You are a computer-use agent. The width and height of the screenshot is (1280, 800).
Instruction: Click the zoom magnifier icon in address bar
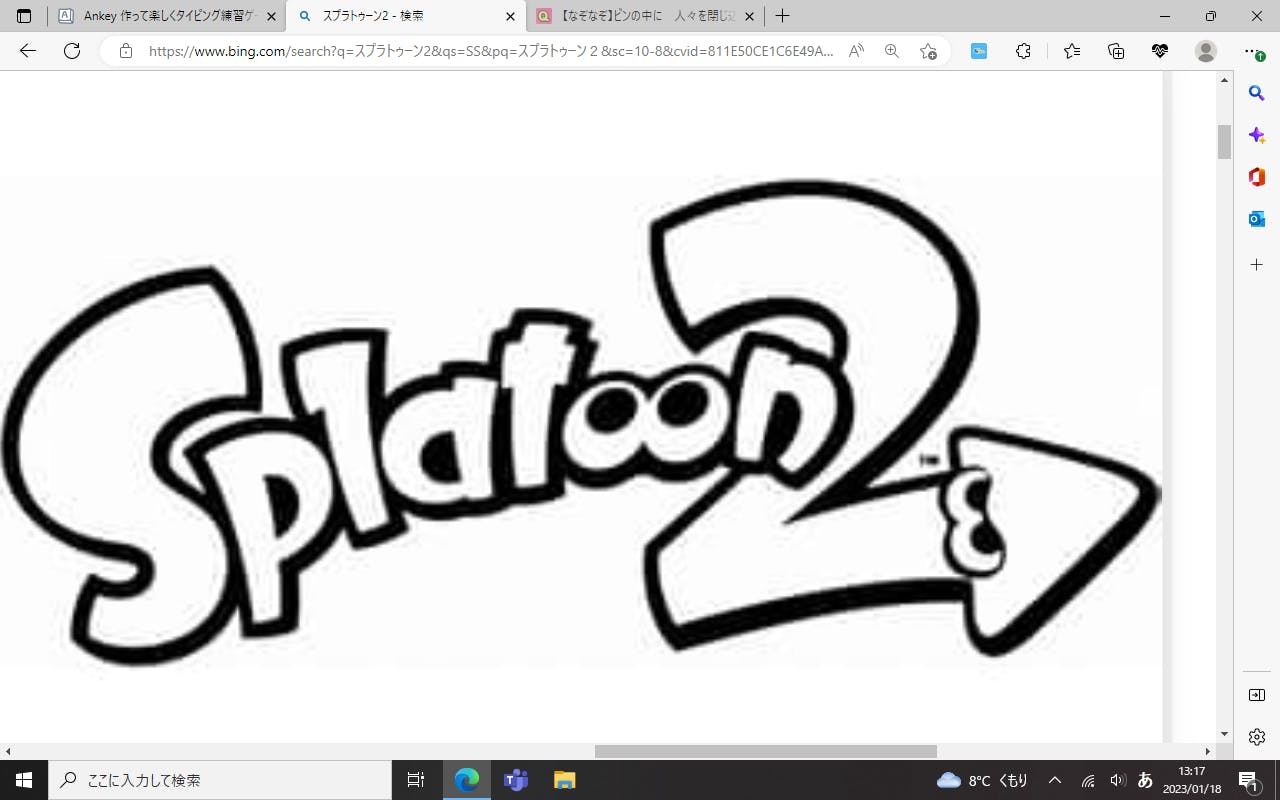pos(892,51)
